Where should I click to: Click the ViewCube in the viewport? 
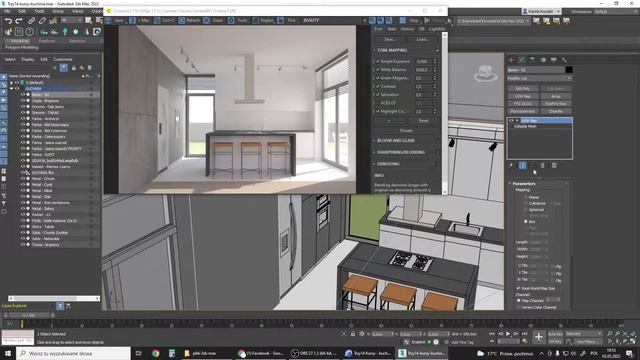(485, 73)
